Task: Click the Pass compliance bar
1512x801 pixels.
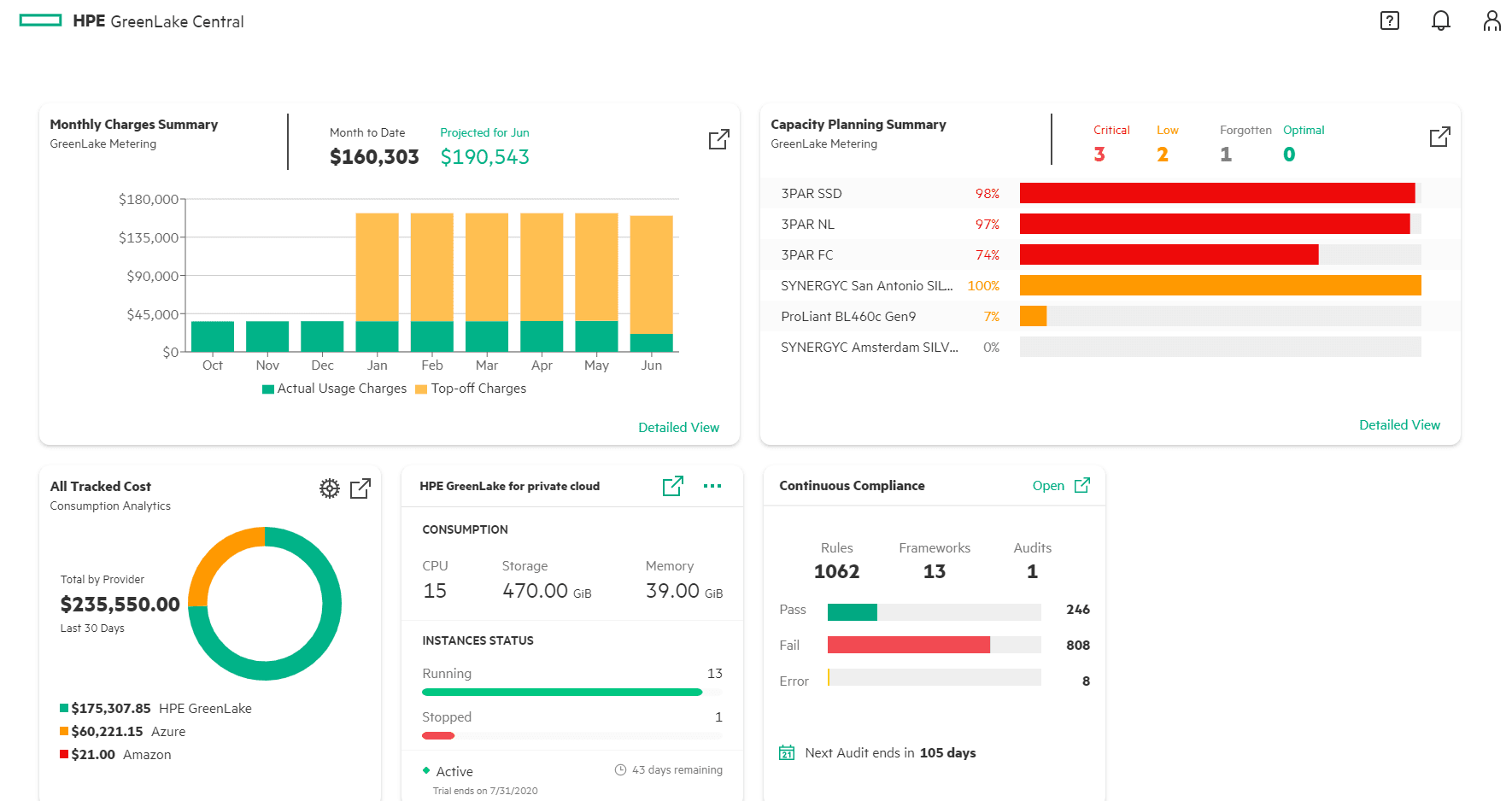Action: [935, 611]
